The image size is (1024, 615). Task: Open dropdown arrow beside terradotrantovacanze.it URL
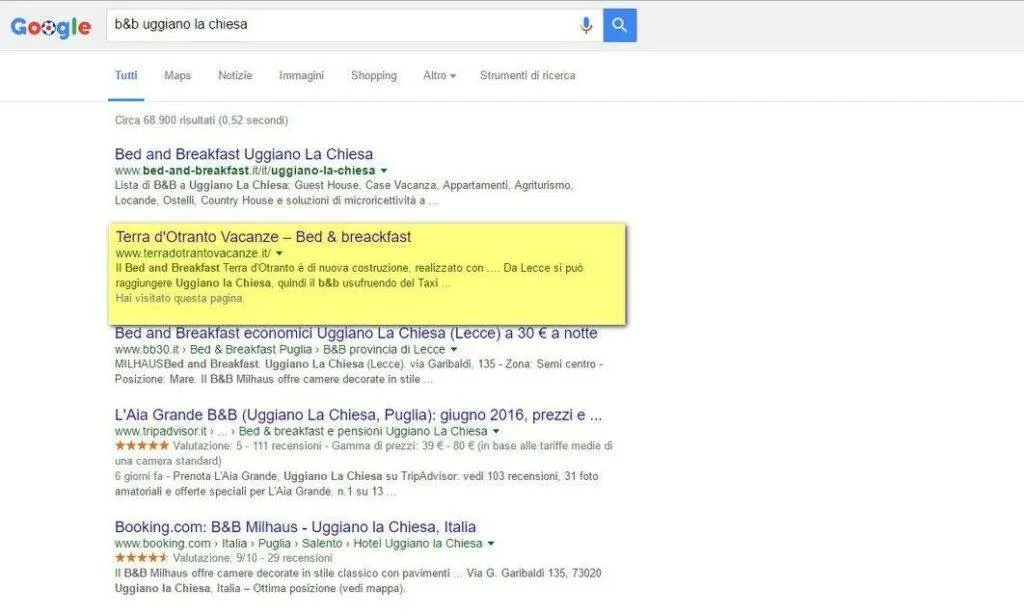280,253
